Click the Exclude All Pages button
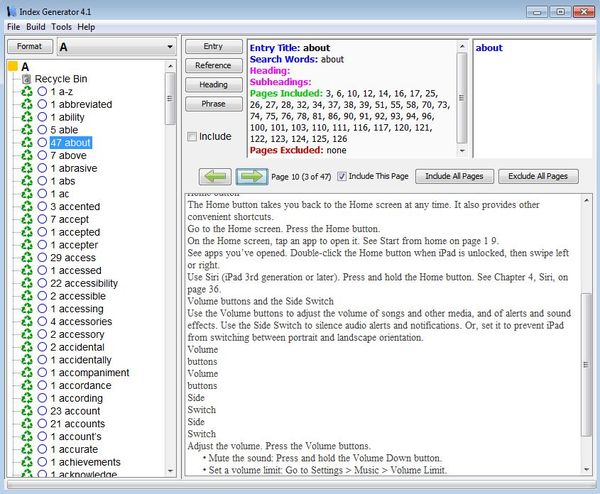Image resolution: width=600 pixels, height=494 pixels. pyautogui.click(x=538, y=176)
